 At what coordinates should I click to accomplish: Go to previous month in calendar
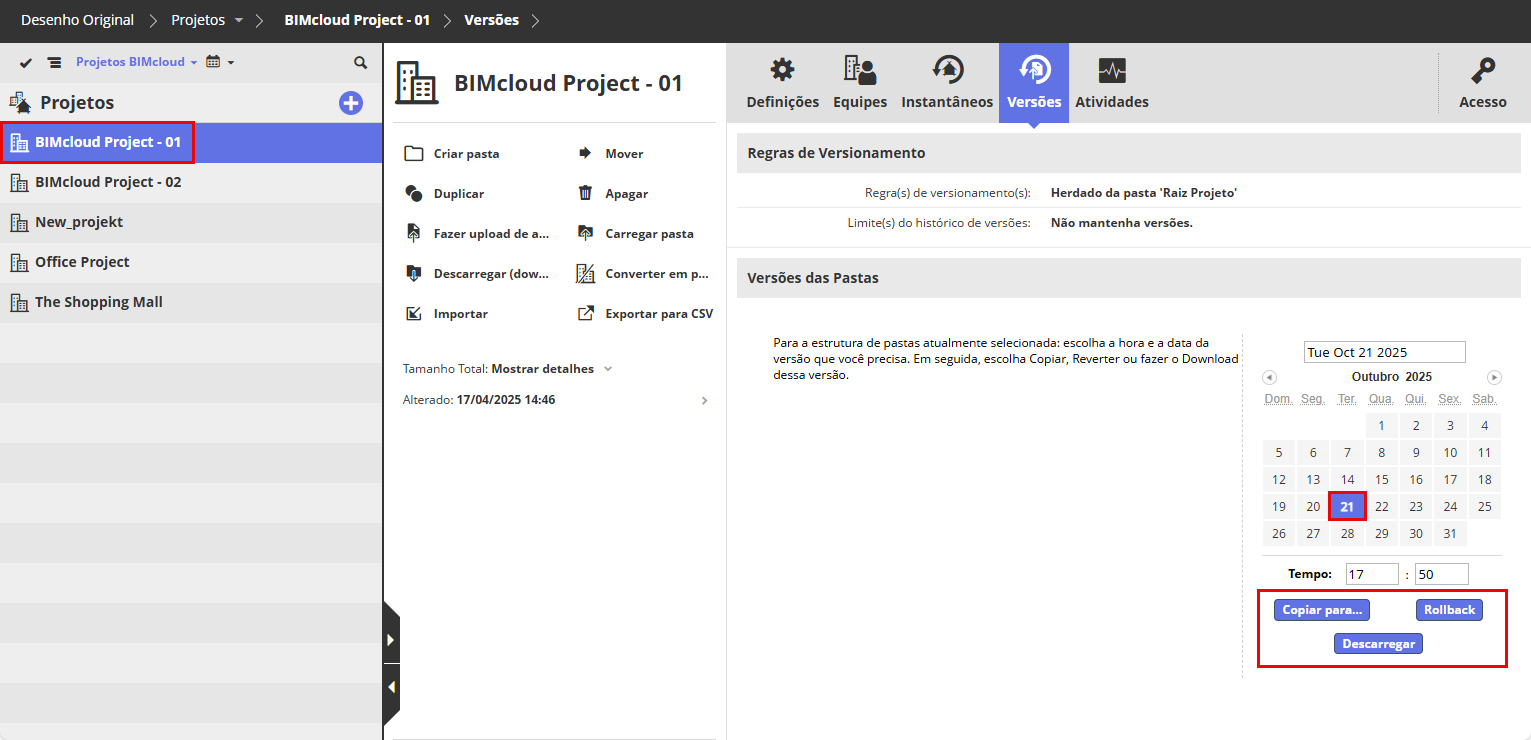pyautogui.click(x=1269, y=377)
